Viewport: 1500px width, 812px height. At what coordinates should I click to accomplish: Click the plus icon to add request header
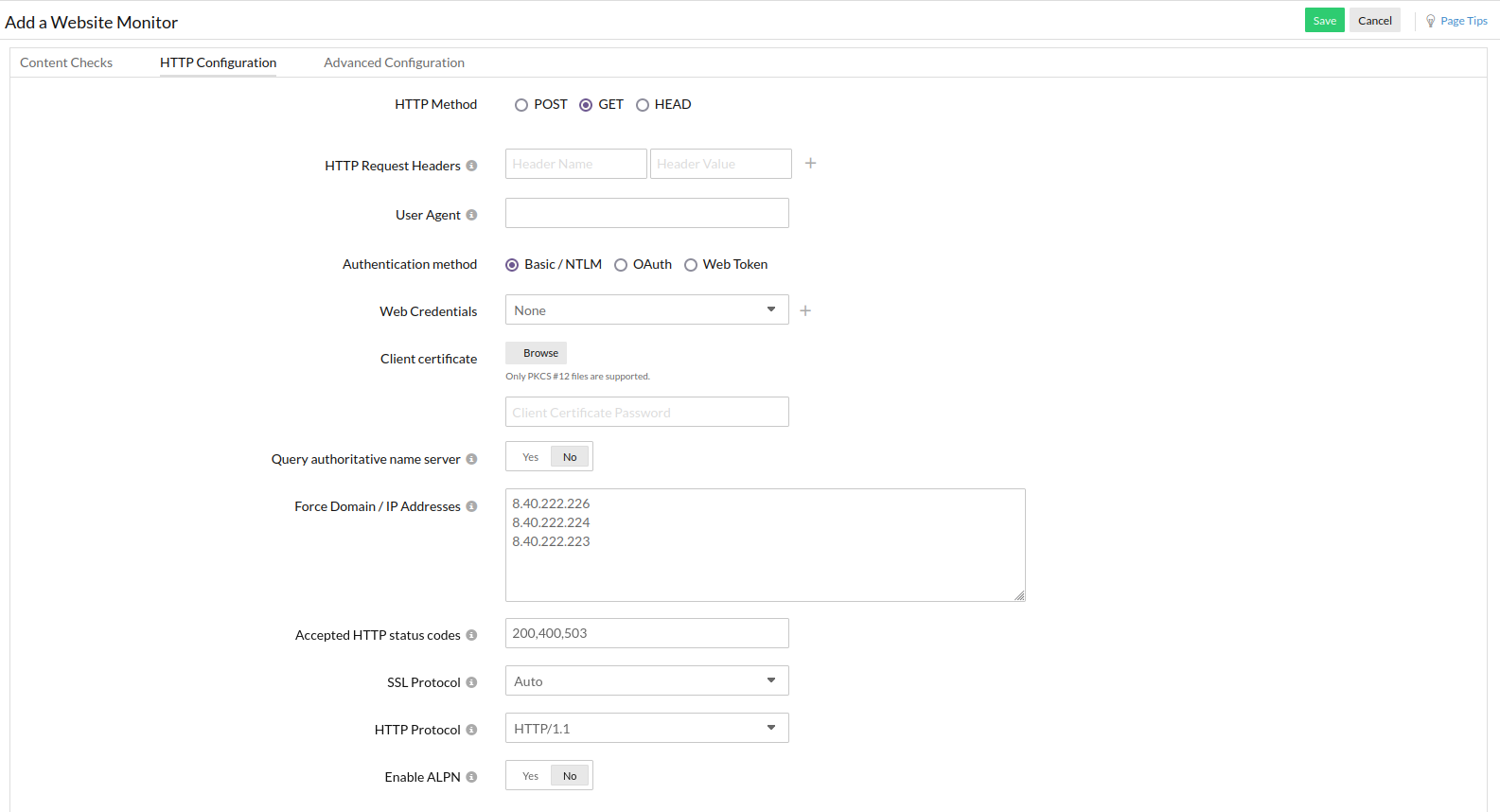click(810, 164)
